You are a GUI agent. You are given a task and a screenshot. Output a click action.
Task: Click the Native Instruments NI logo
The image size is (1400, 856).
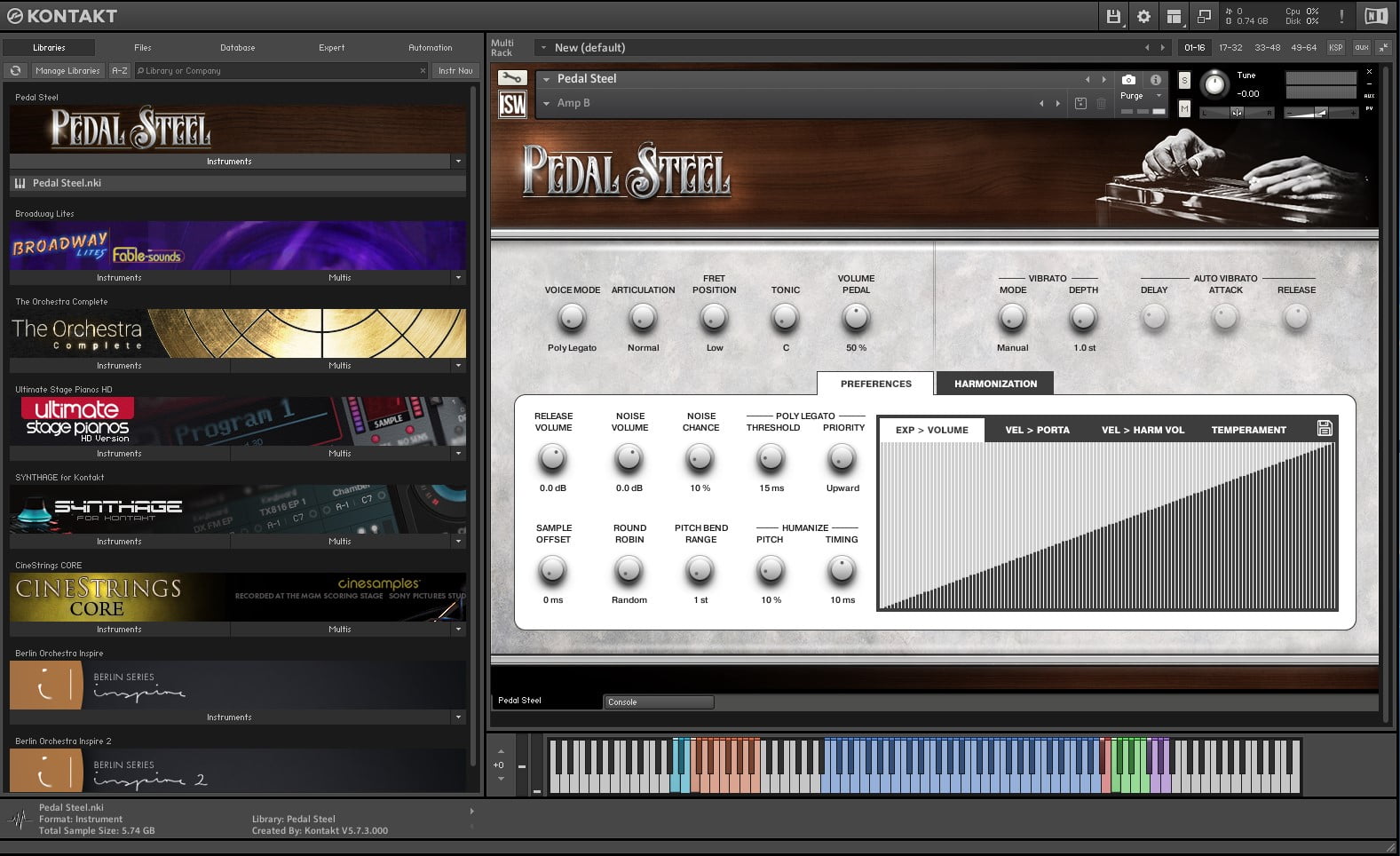click(1375, 16)
